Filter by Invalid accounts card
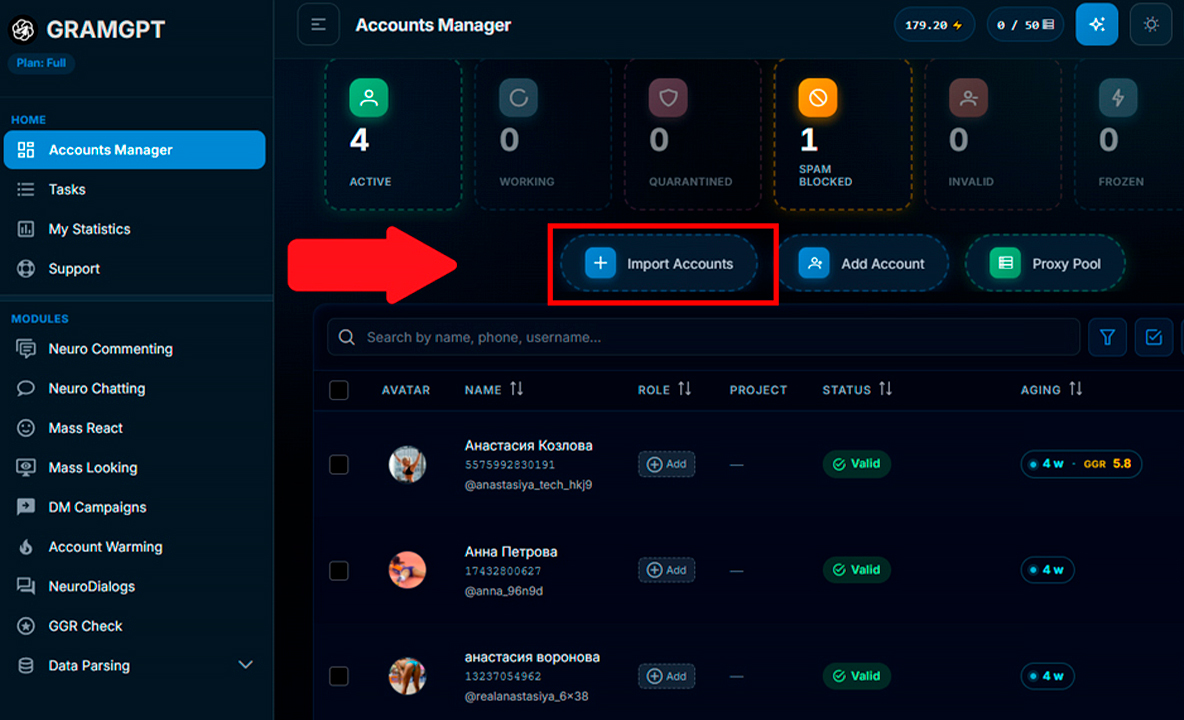This screenshot has width=1184, height=720. [x=992, y=134]
